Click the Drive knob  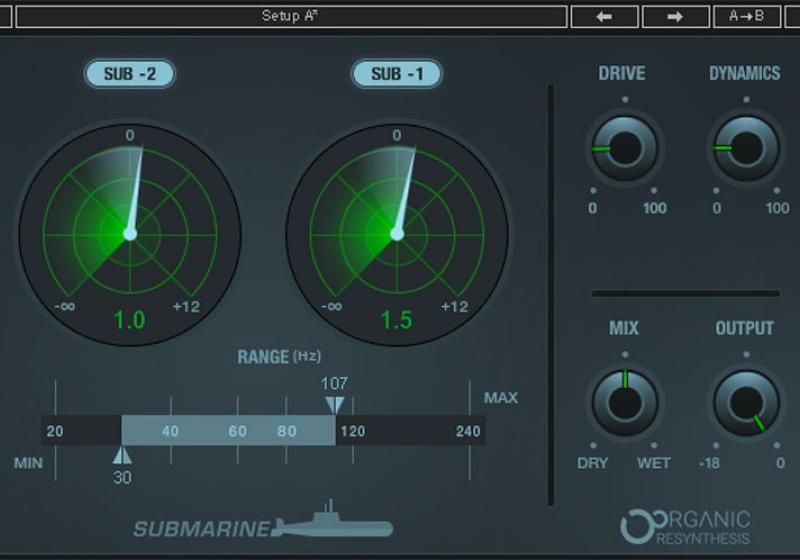[624, 148]
